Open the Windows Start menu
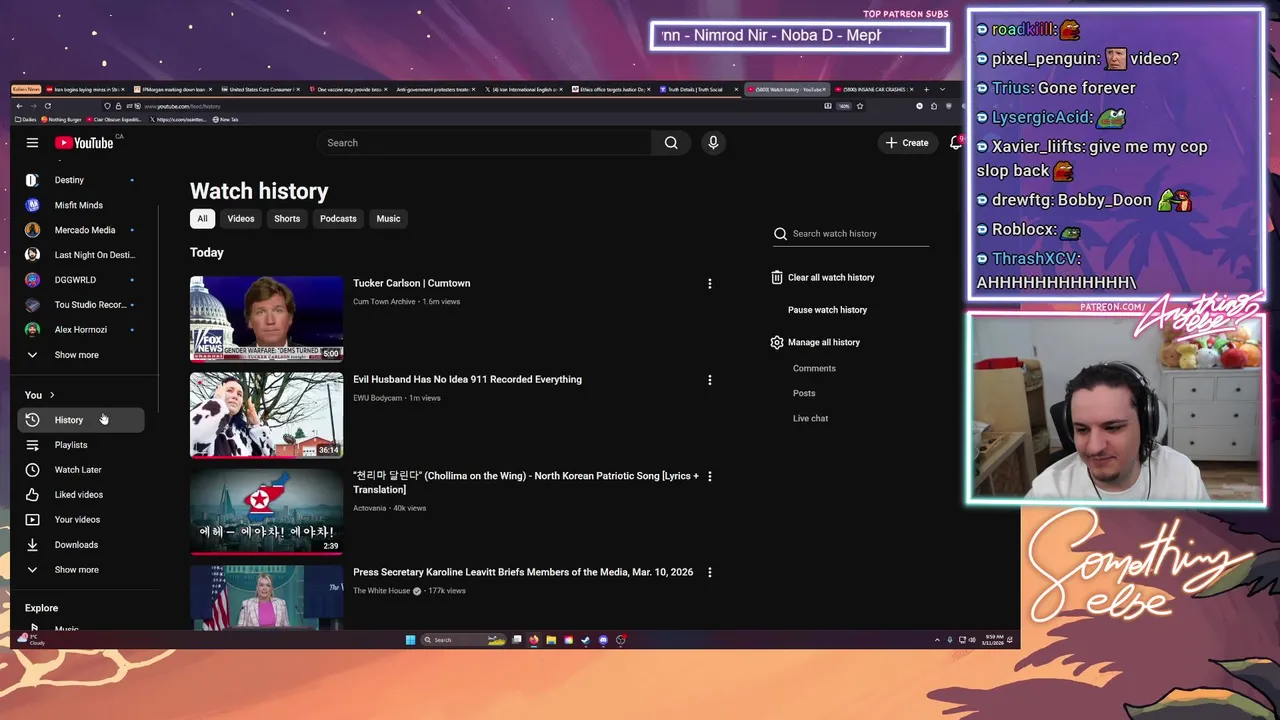Screen dimensions: 1280x720 point(410,640)
